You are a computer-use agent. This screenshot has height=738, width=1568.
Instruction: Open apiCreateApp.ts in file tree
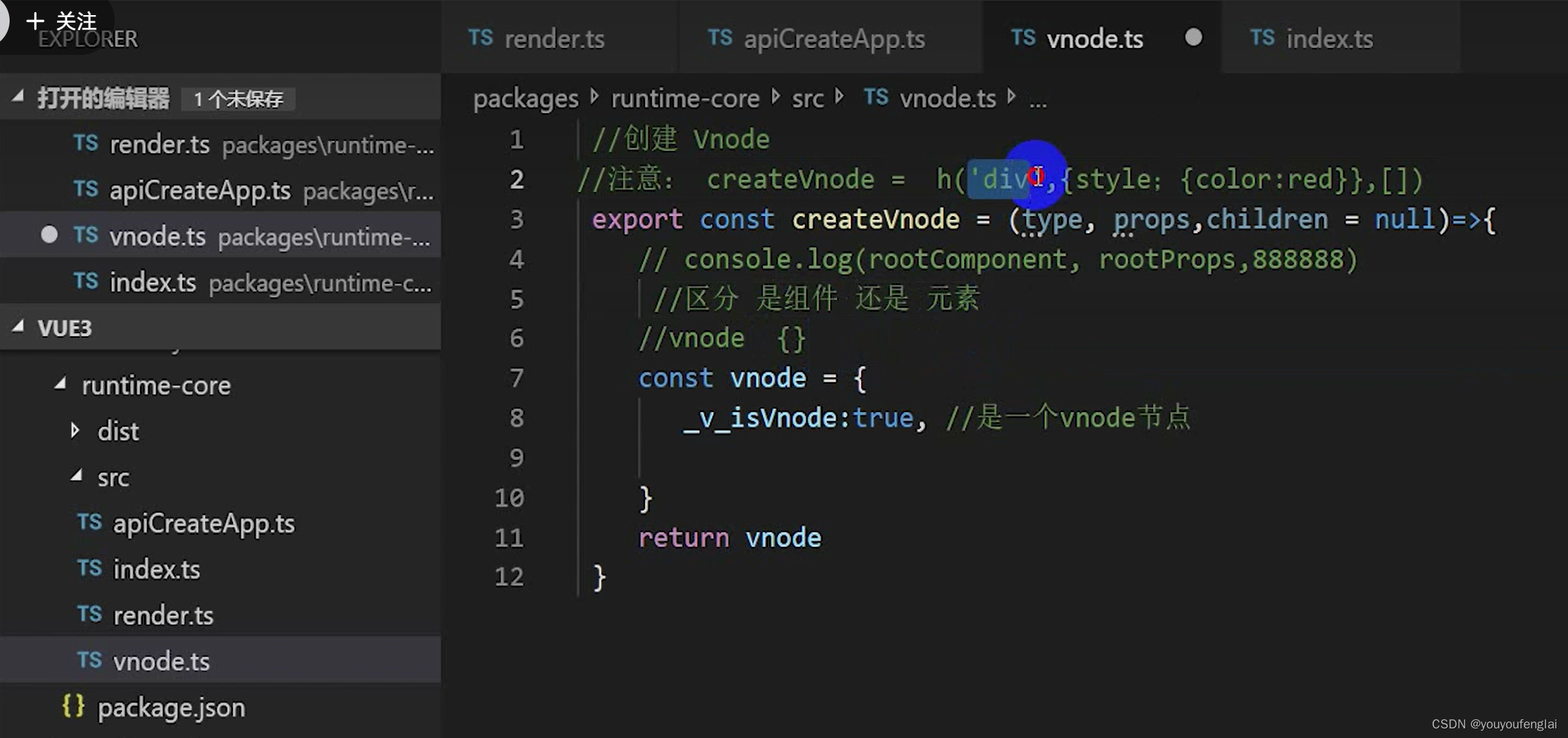220,523
